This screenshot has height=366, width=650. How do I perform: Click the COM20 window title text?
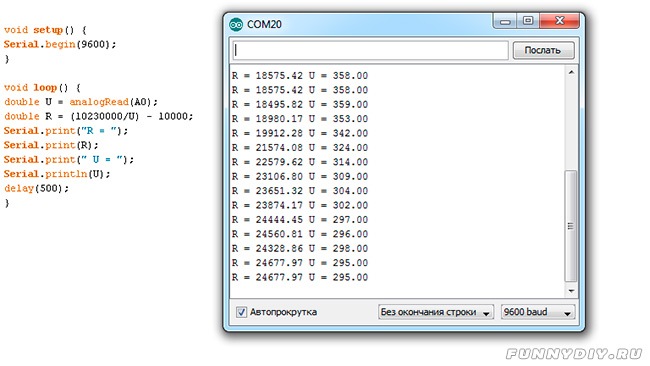click(x=264, y=24)
